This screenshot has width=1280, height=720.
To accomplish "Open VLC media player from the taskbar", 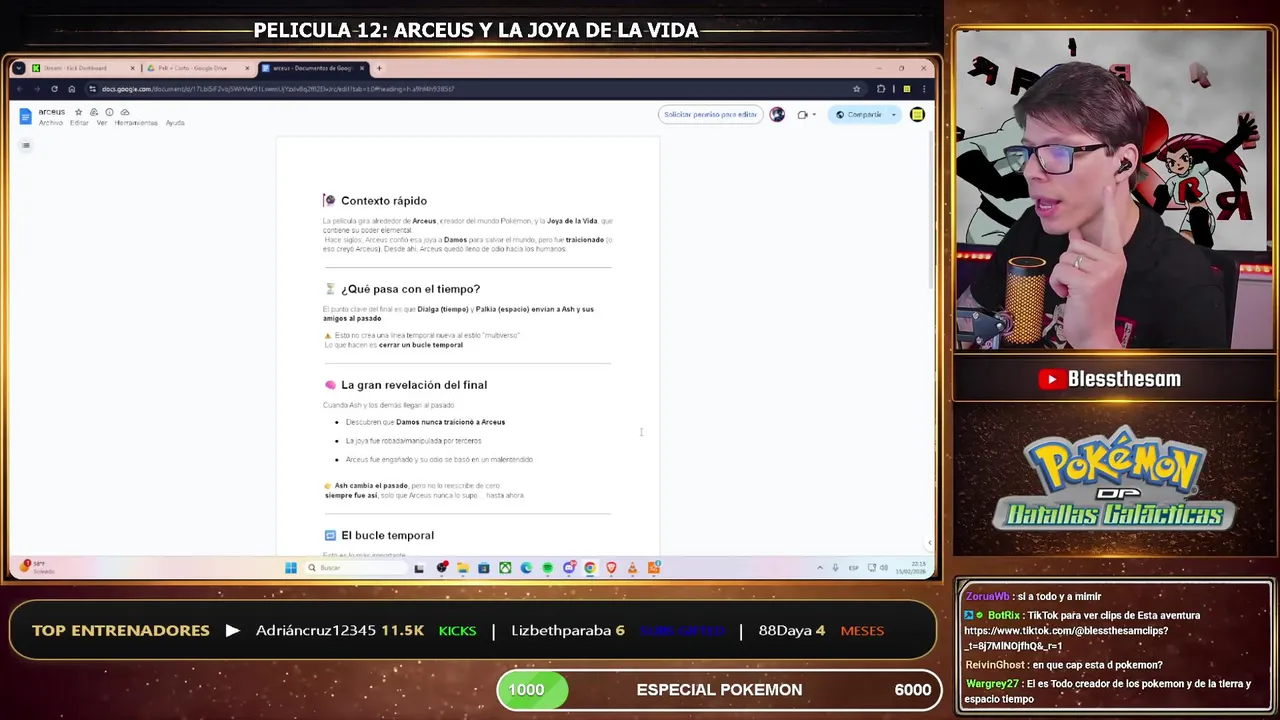I will click(x=632, y=568).
